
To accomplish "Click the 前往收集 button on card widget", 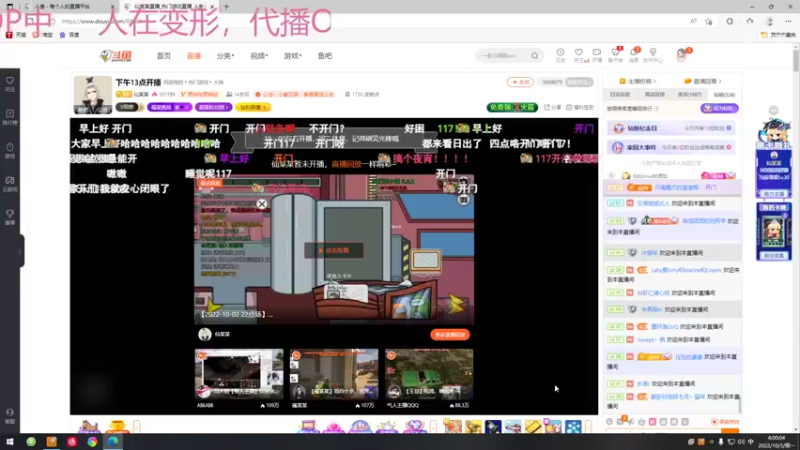I will tap(773, 256).
